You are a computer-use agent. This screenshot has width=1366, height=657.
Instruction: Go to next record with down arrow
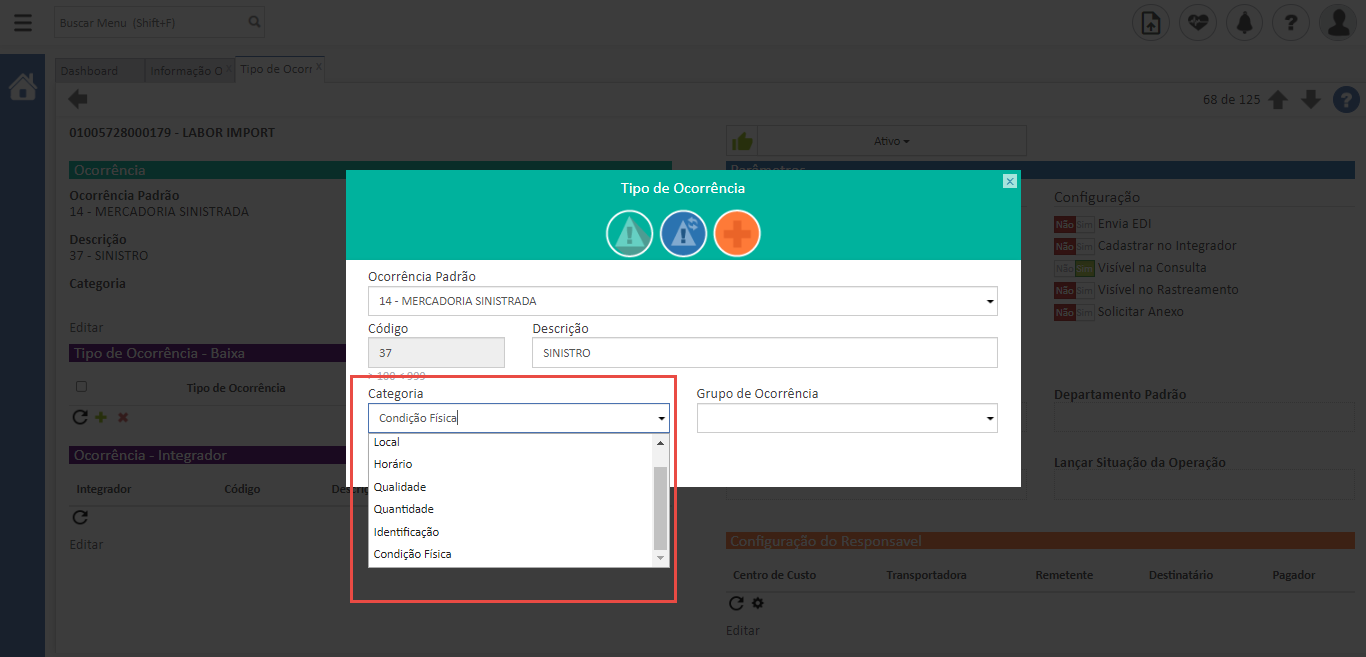point(1311,100)
